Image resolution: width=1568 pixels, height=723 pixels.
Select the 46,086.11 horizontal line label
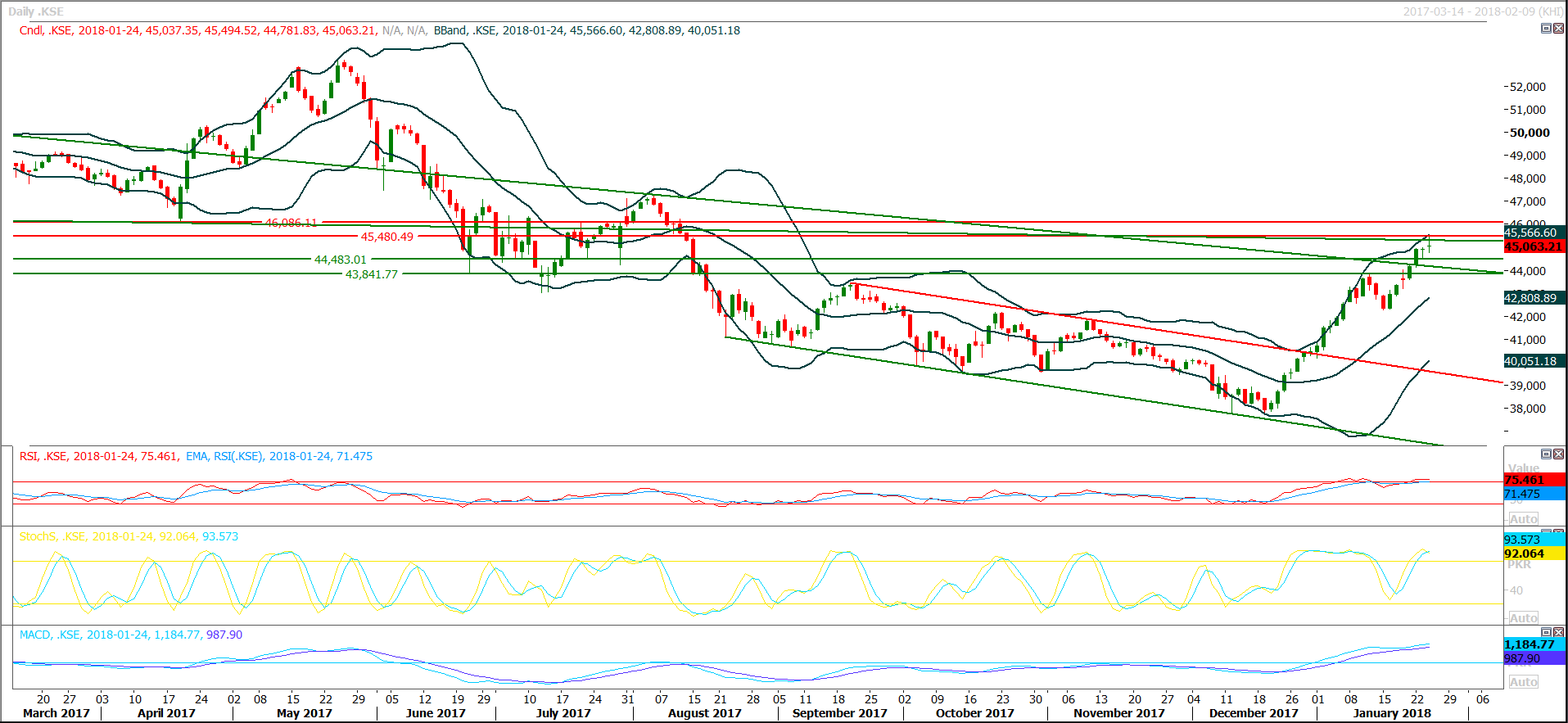291,223
